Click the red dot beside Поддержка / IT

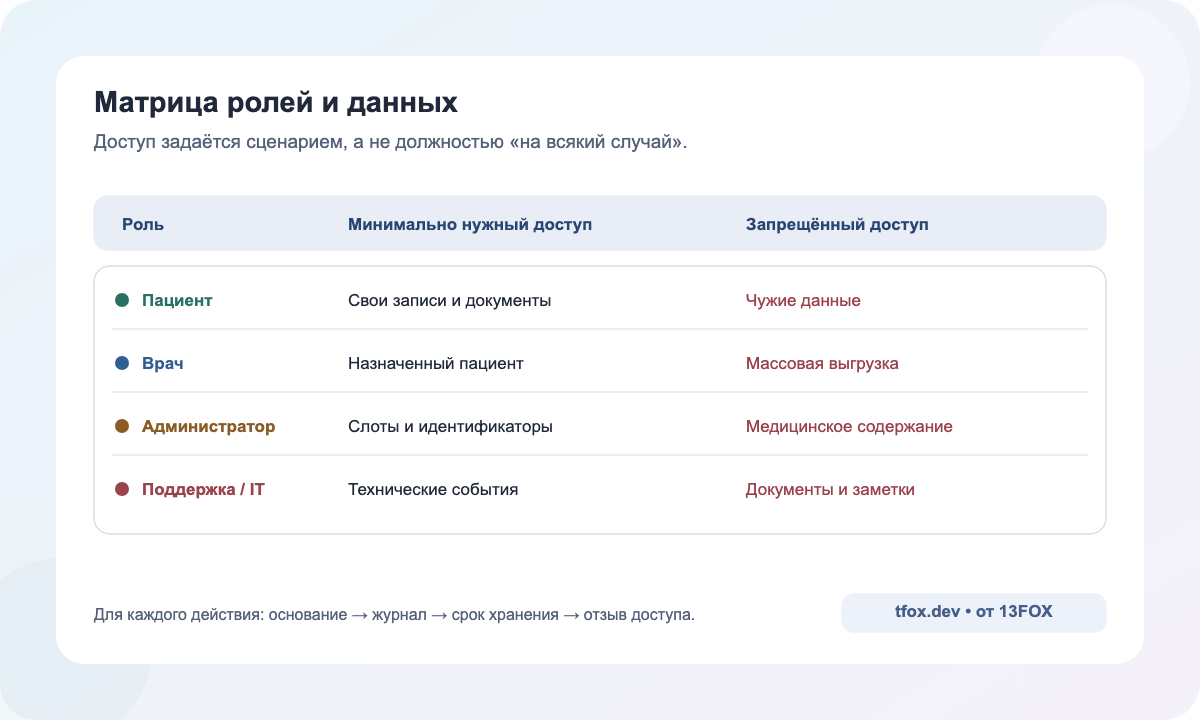[122, 489]
